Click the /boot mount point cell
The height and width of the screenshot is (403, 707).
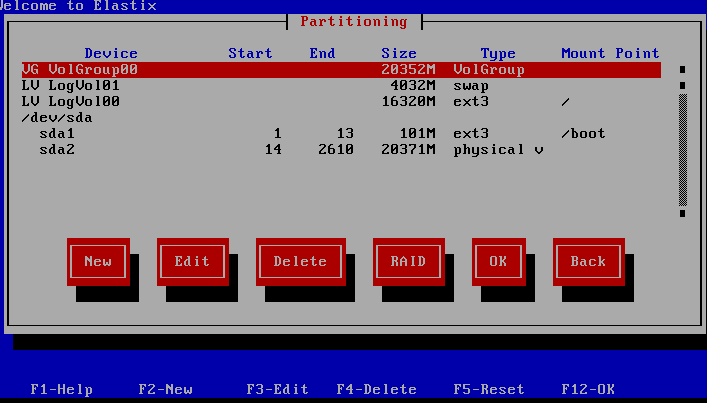pos(583,133)
